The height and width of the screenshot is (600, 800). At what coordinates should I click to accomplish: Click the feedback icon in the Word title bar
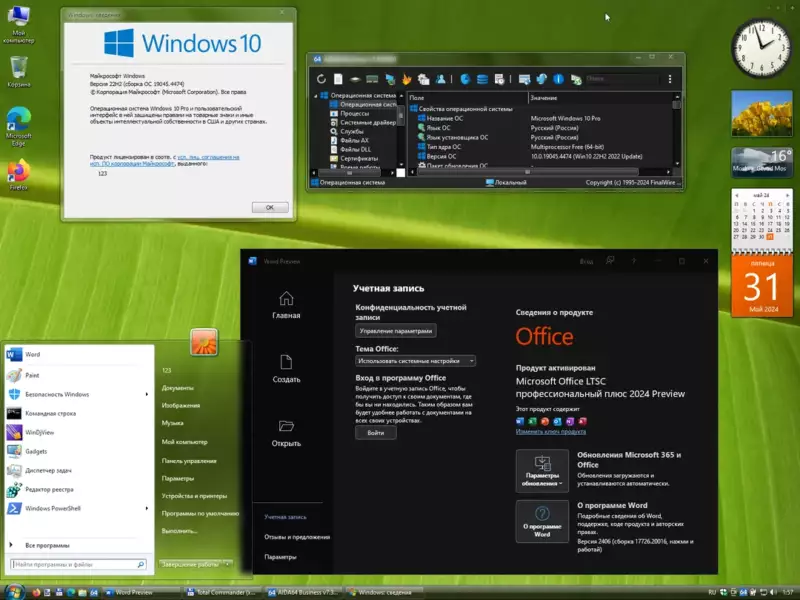[x=610, y=261]
